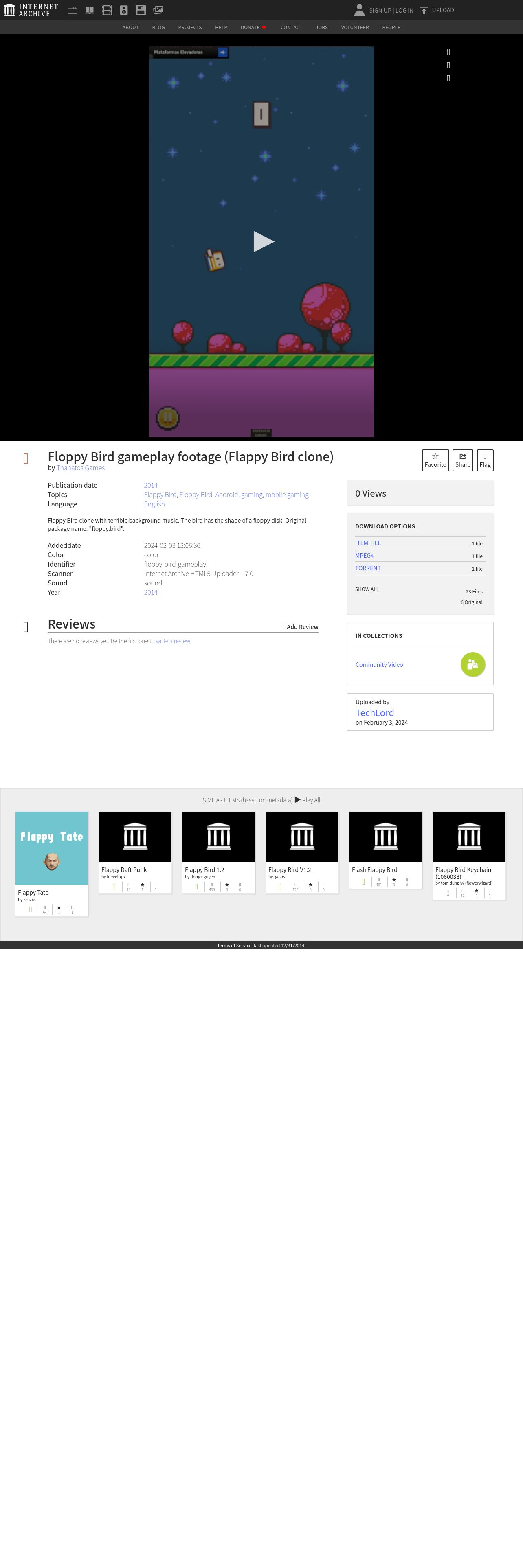Click the red heart beside Donate

click(264, 27)
